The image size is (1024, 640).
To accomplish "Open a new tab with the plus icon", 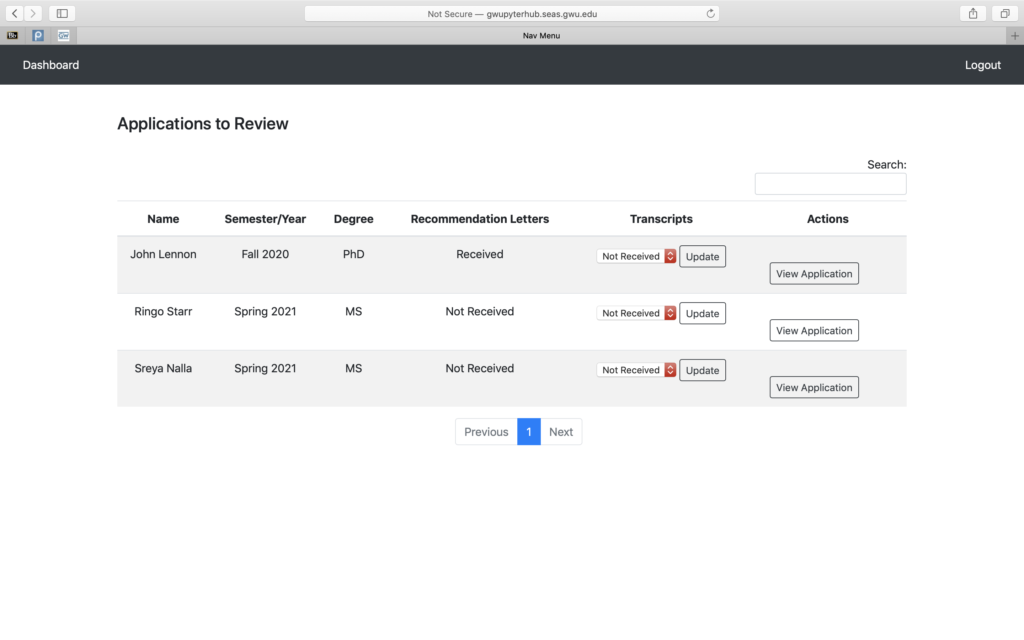I will click(1015, 35).
